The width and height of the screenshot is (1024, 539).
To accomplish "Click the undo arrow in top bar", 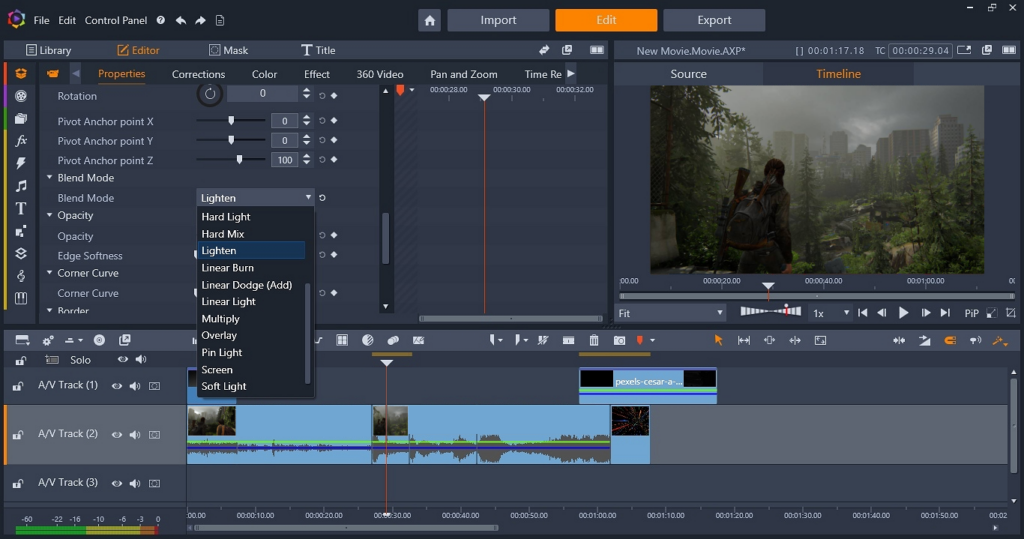I will tap(180, 20).
